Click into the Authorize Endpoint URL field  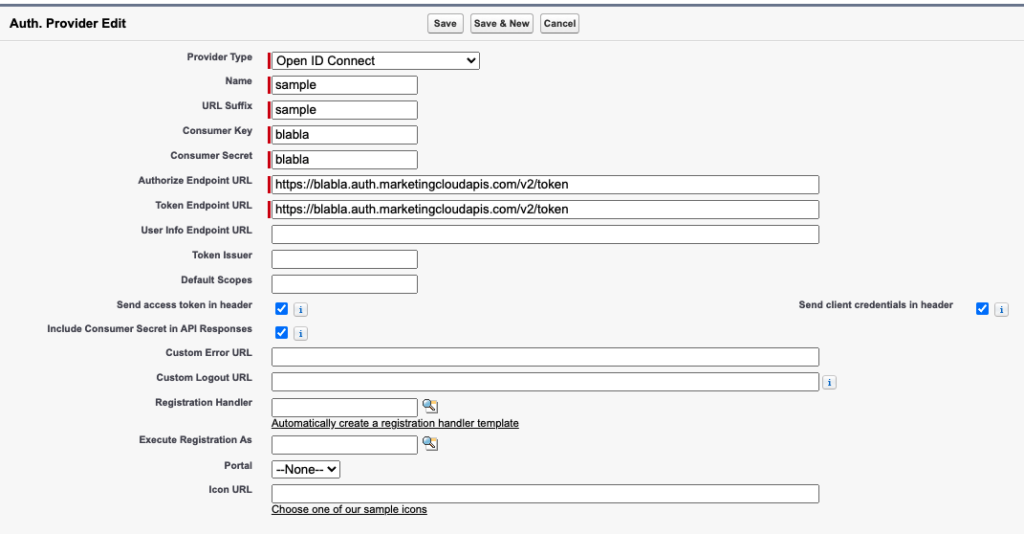coord(545,185)
